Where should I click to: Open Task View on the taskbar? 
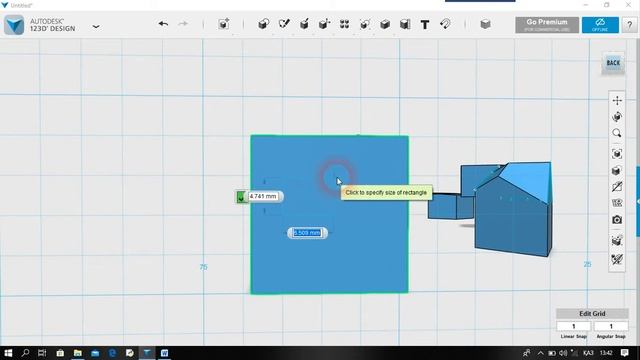click(42, 353)
